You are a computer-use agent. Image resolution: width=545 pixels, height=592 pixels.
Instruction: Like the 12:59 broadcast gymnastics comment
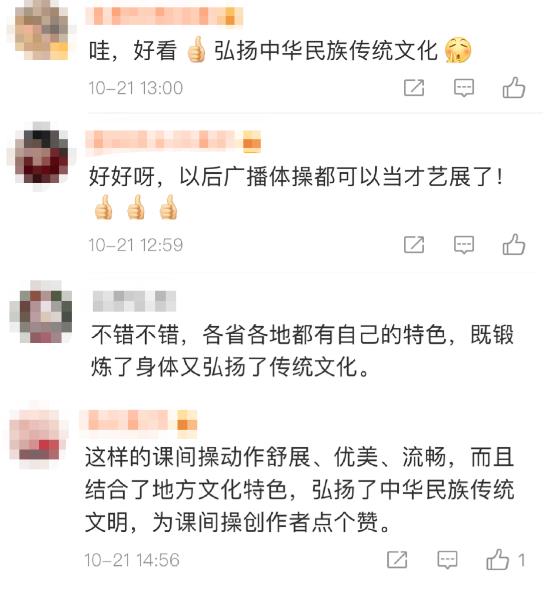point(514,244)
